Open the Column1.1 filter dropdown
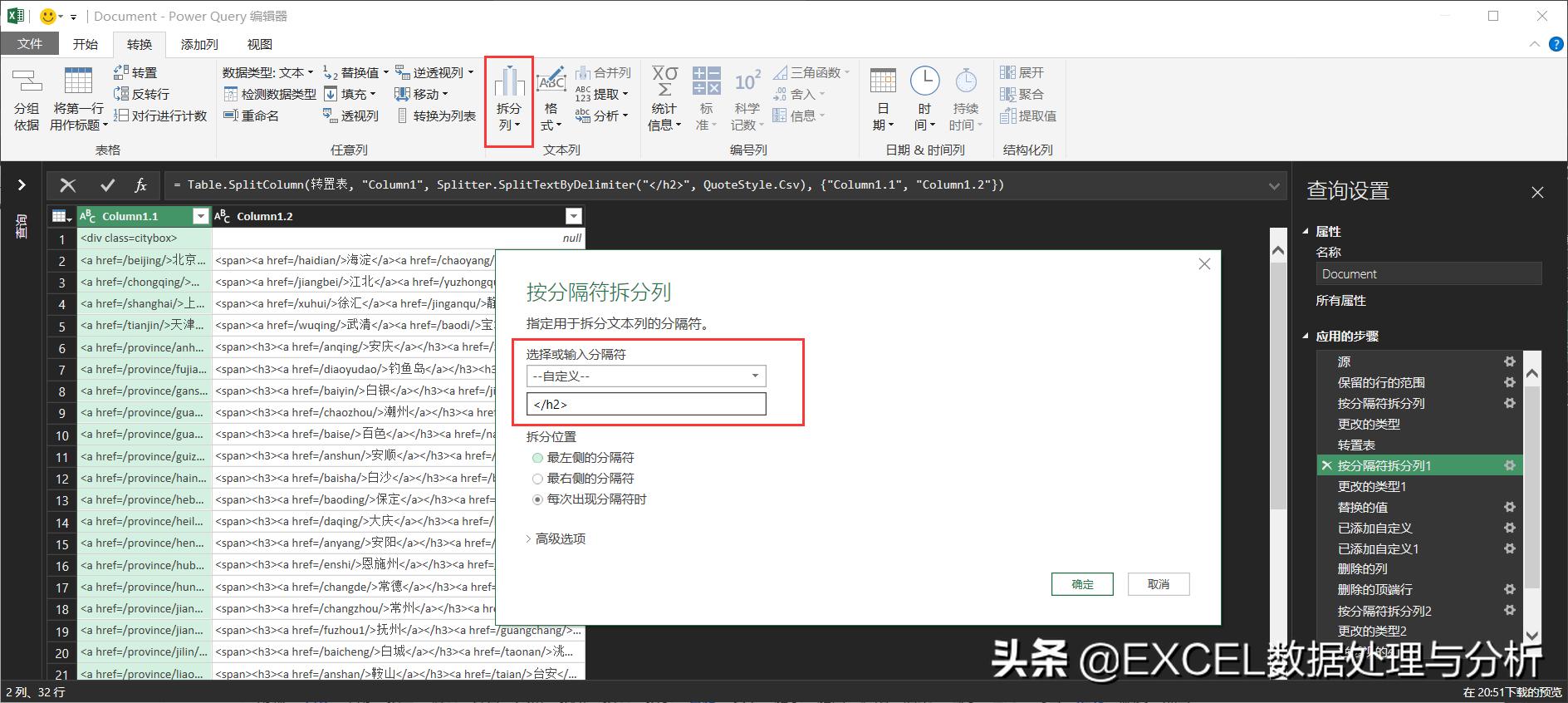The width and height of the screenshot is (1568, 703). [x=200, y=216]
